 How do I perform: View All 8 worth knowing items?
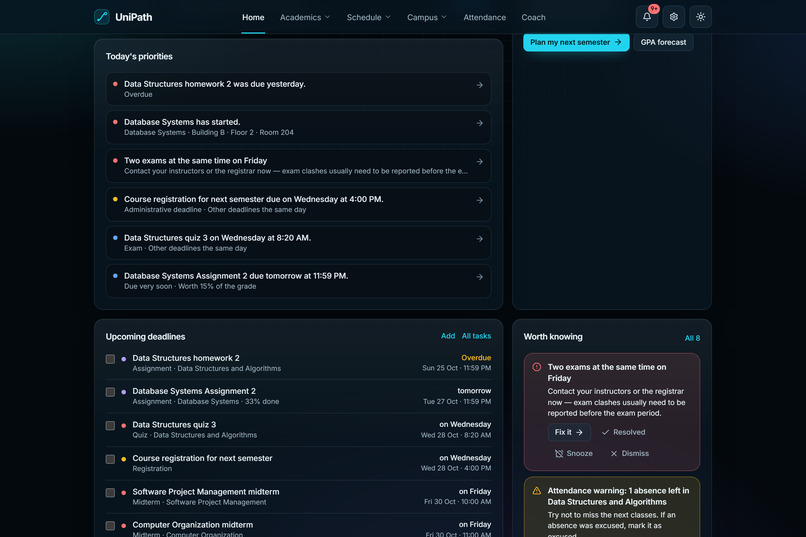coord(692,338)
